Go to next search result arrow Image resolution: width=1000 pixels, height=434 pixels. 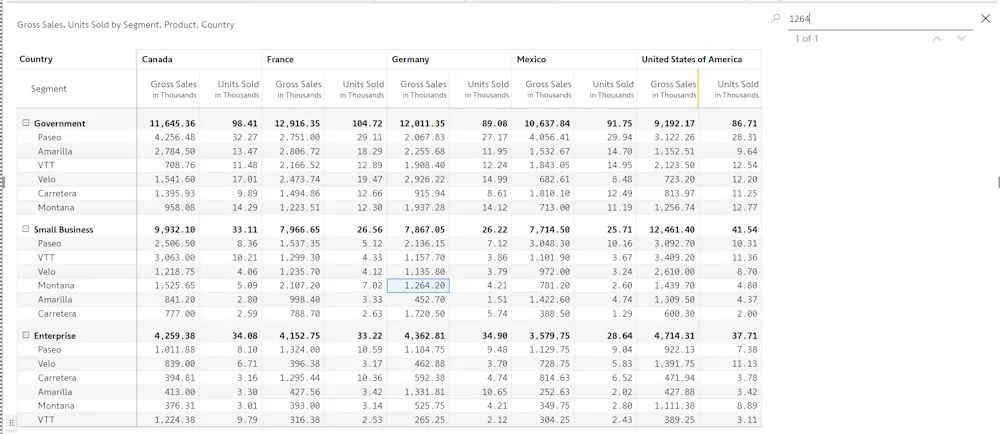pyautogui.click(x=962, y=39)
